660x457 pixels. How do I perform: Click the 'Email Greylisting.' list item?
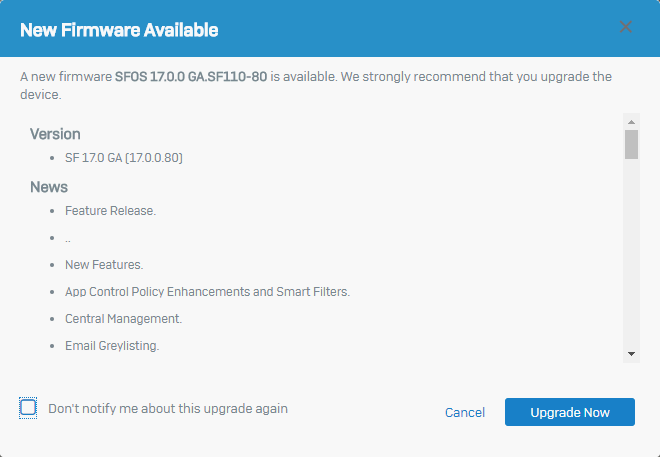(112, 345)
